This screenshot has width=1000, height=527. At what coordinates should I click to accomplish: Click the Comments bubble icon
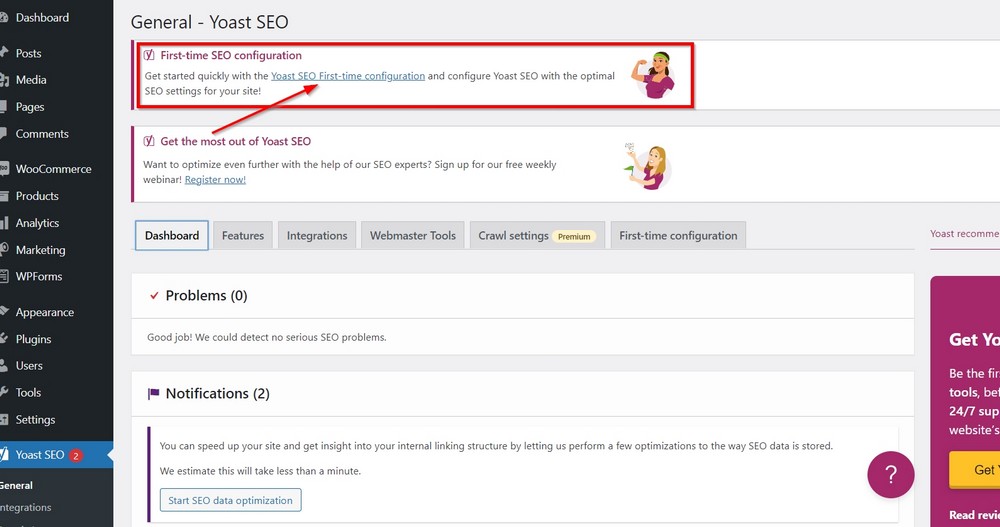pos(4,134)
